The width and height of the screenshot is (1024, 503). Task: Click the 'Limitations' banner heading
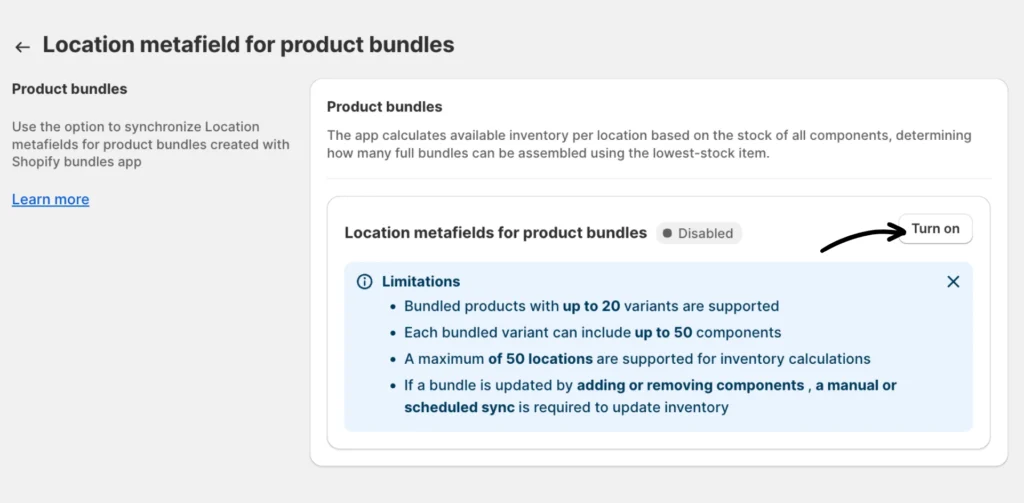[421, 282]
